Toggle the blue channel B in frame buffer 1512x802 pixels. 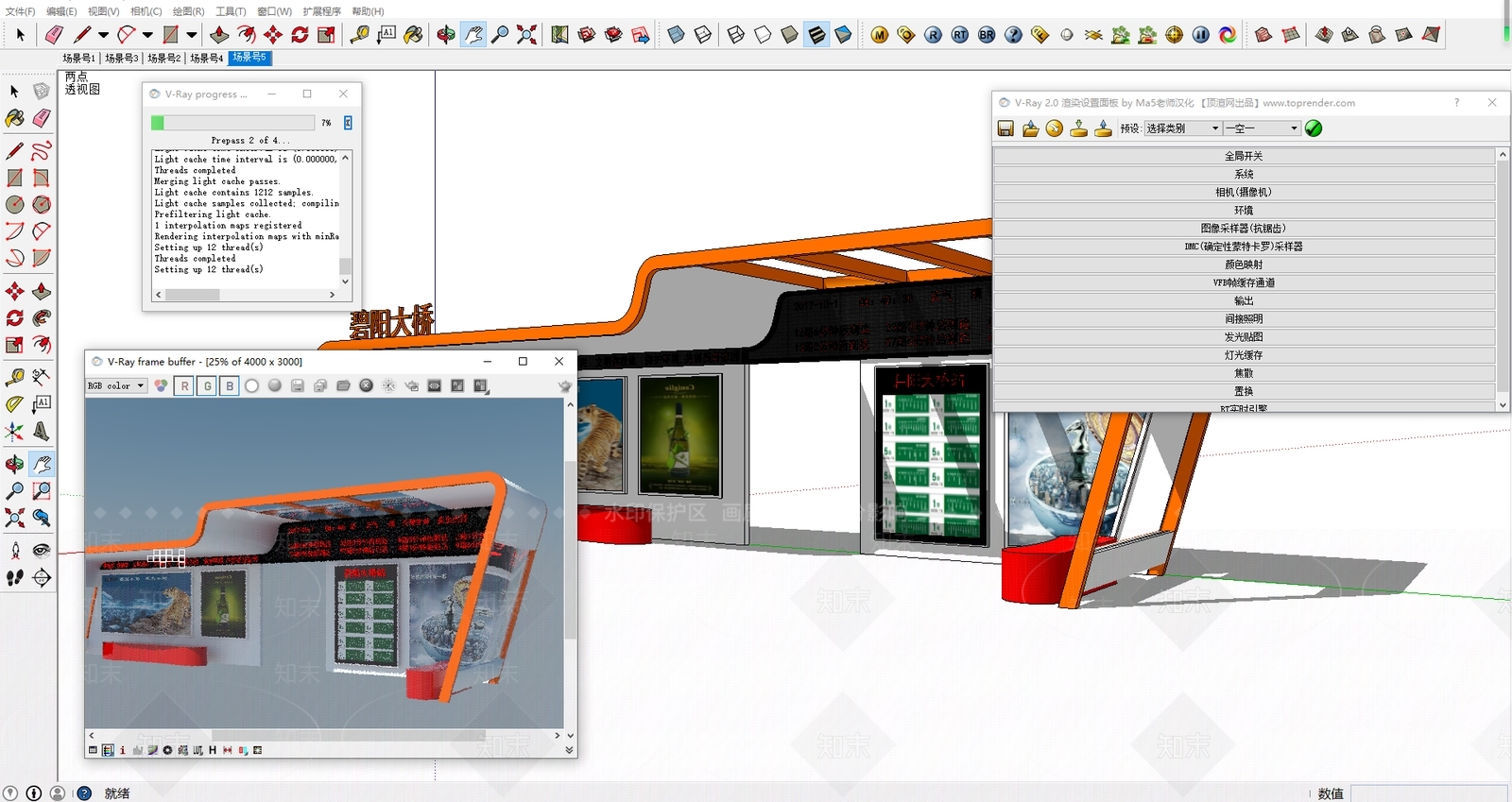point(230,385)
